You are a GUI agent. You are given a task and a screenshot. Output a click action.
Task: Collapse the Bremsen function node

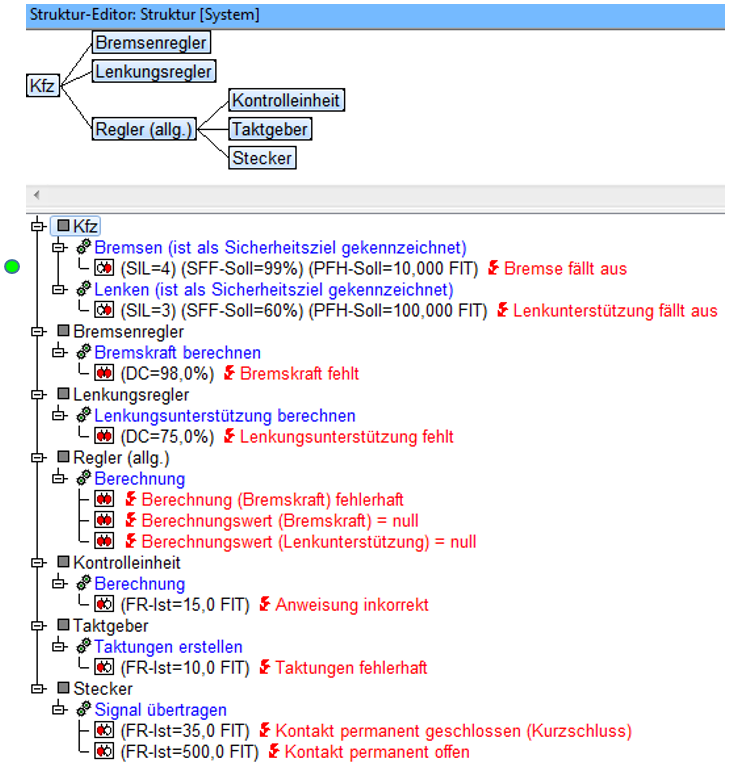[59, 247]
